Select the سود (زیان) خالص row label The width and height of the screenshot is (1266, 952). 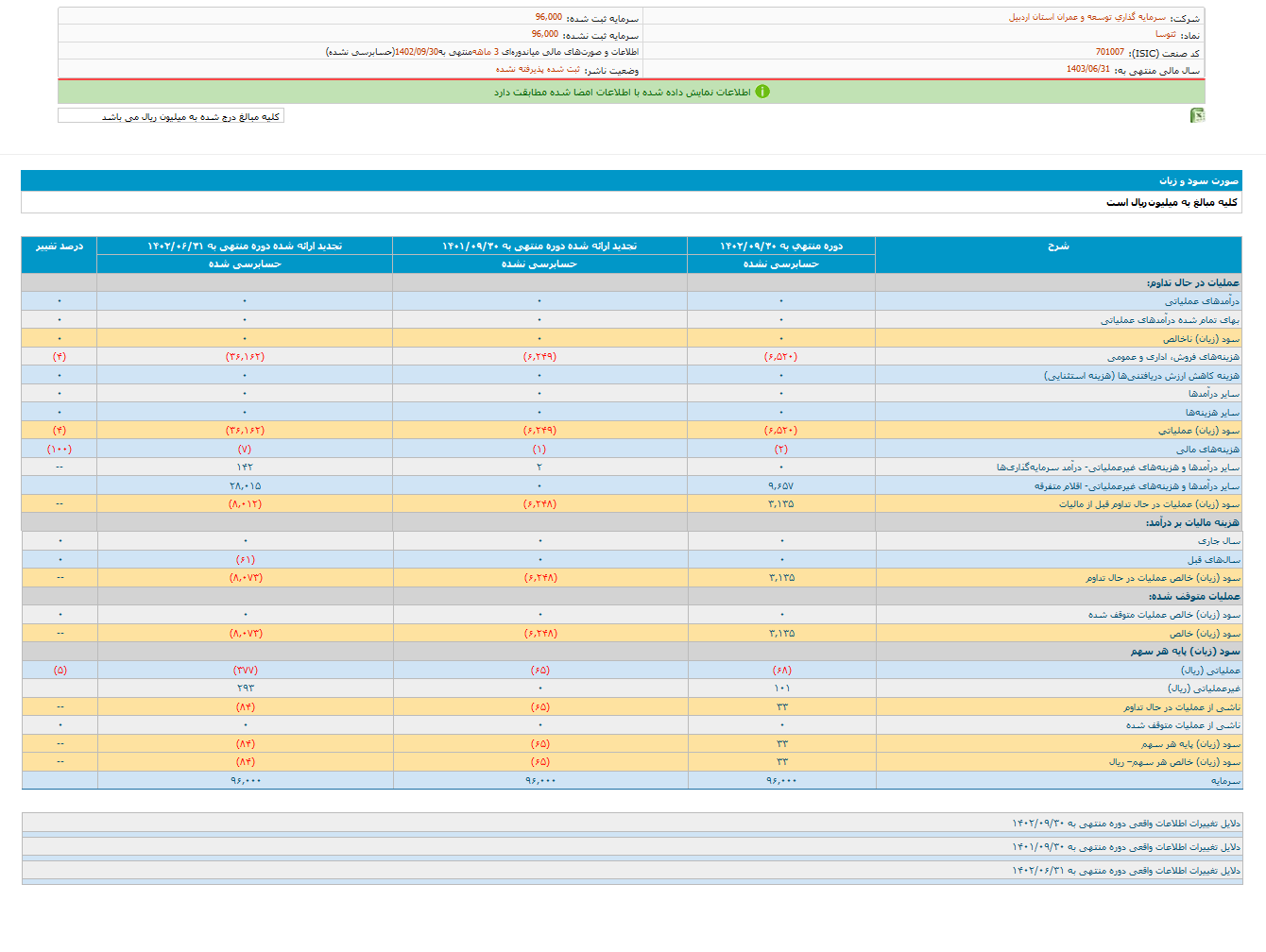1205,634
